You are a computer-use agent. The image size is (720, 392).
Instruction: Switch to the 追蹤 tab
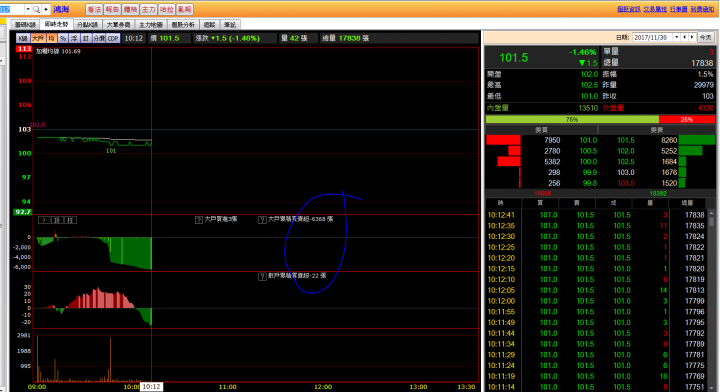click(209, 25)
